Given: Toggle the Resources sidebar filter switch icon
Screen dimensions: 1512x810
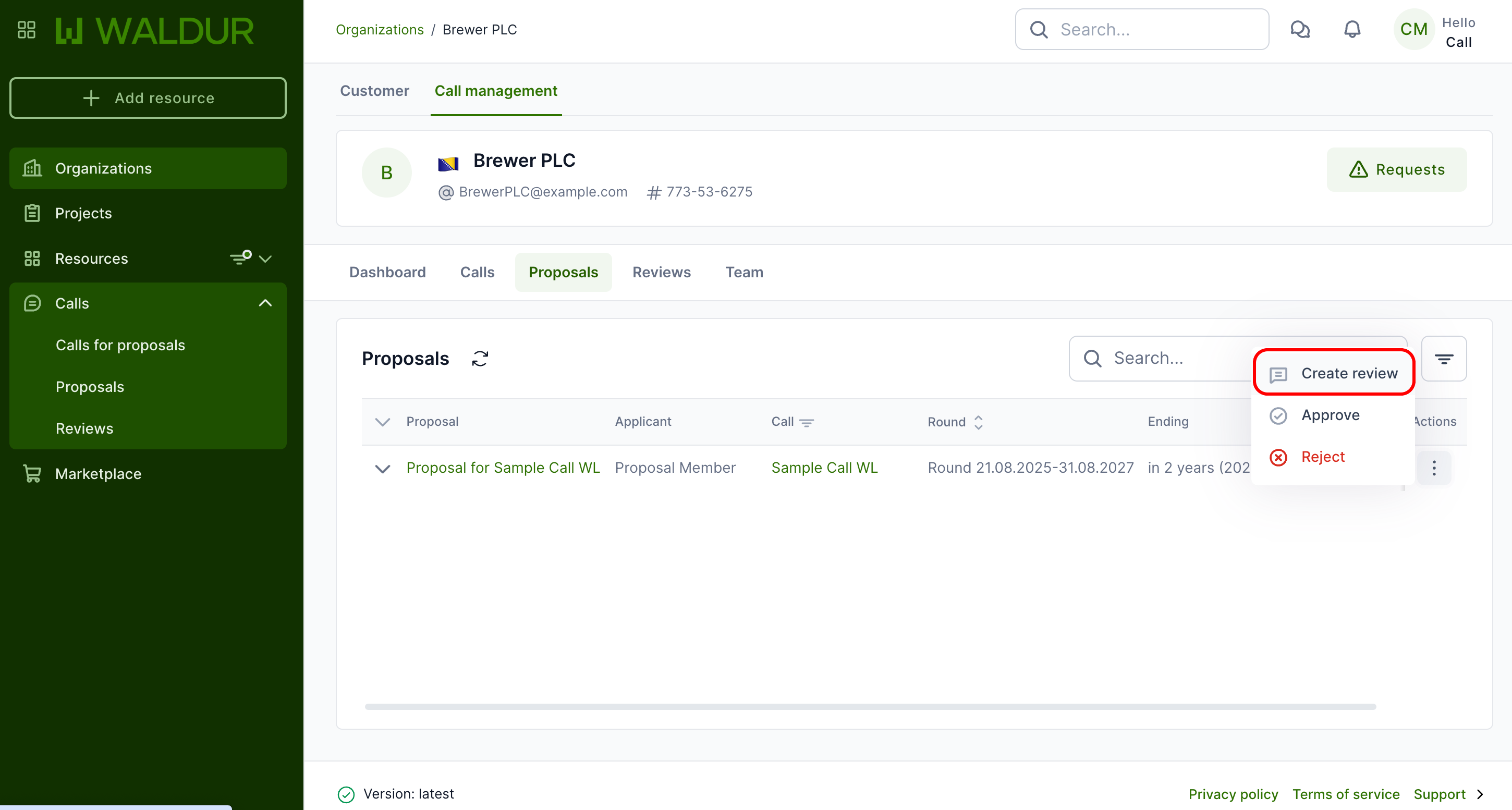Looking at the screenshot, I should [x=241, y=257].
